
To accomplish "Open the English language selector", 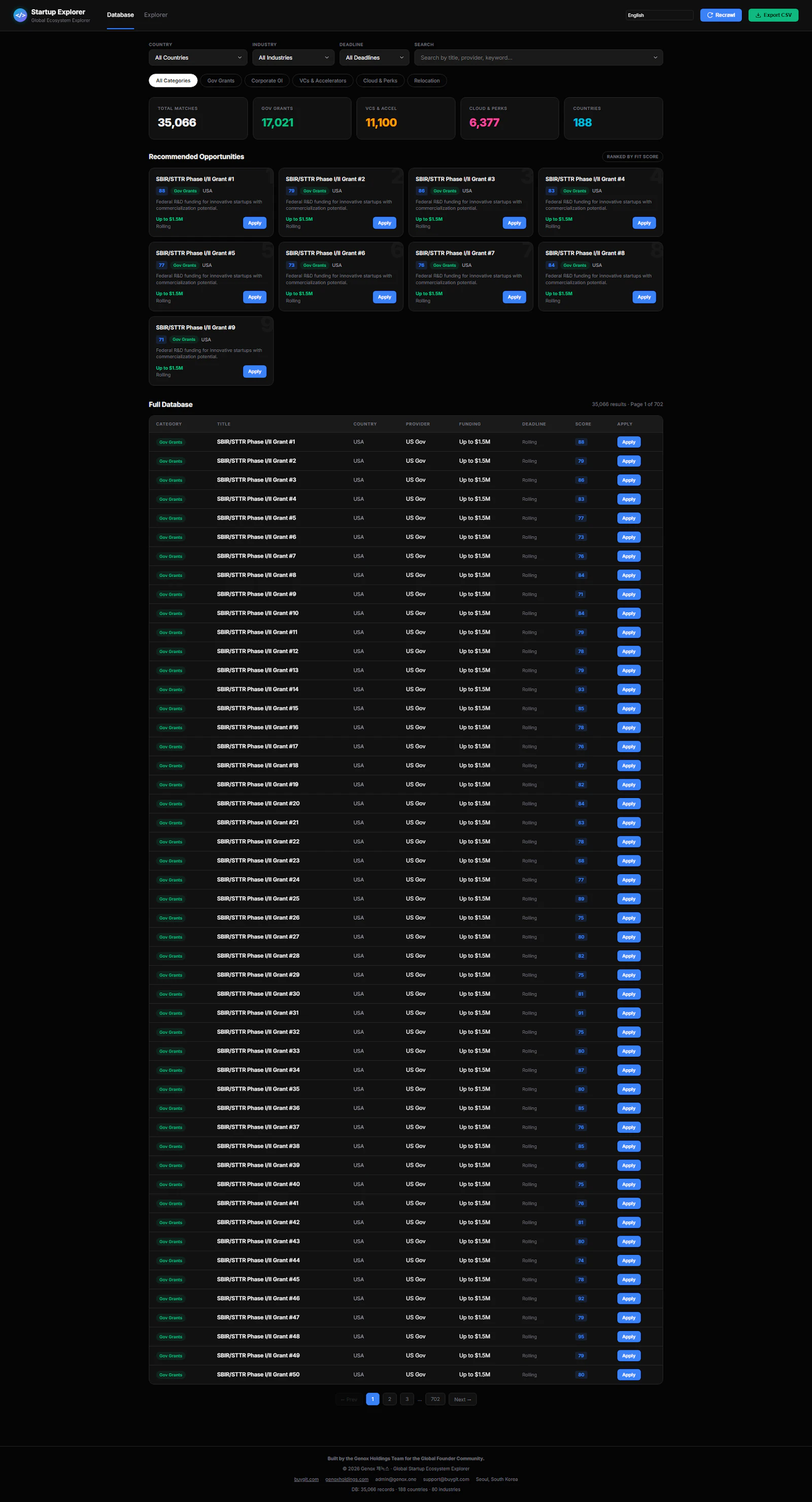I will (x=659, y=15).
